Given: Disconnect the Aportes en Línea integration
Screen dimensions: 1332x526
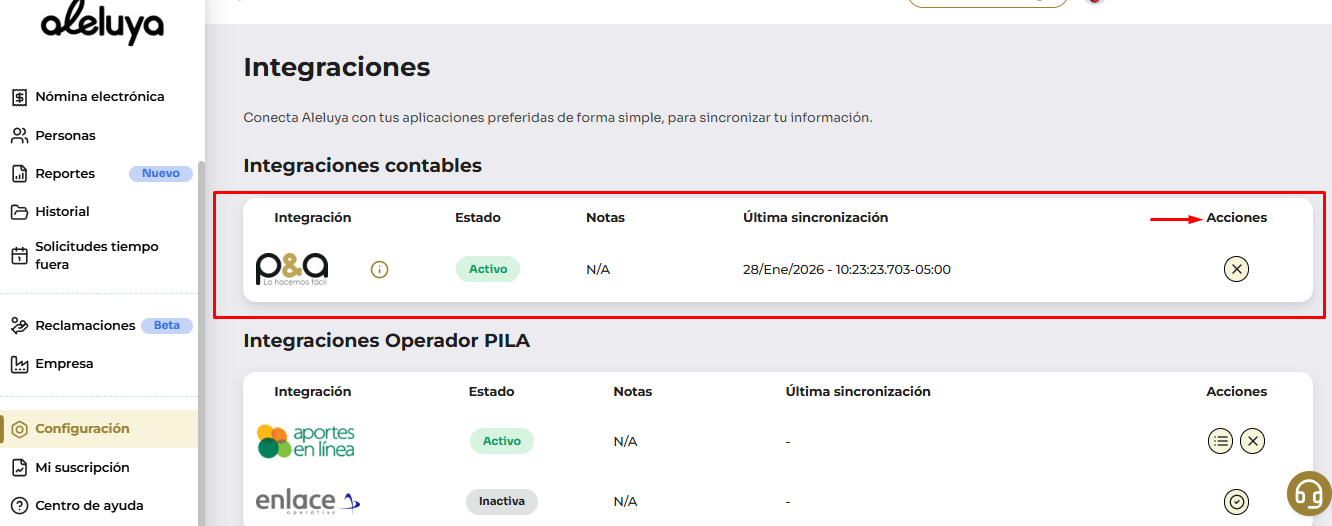Looking at the screenshot, I should (1253, 441).
